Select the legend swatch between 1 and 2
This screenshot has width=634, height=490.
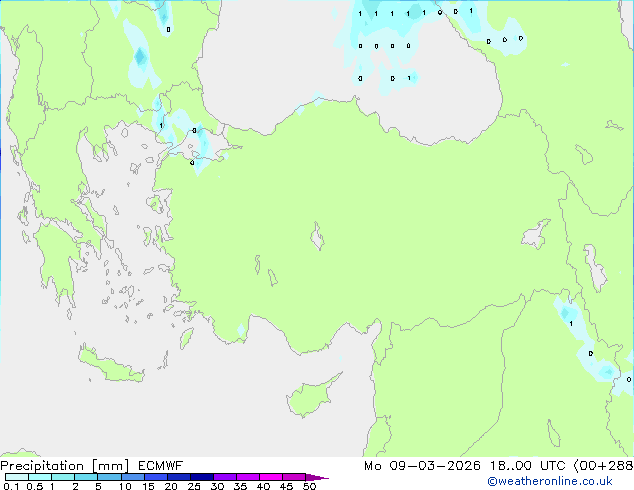pos(63,477)
